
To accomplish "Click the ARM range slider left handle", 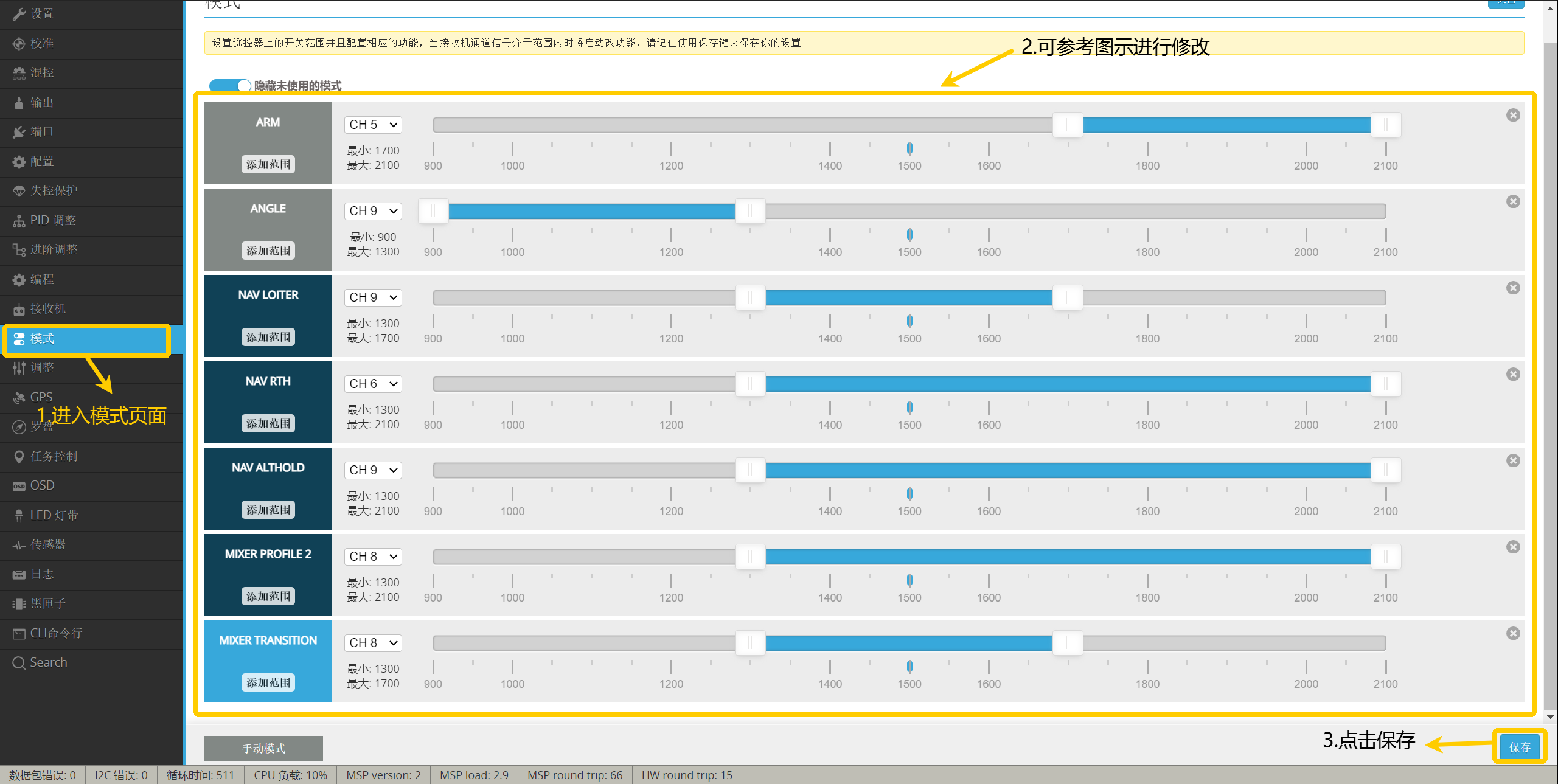I will (x=1067, y=125).
